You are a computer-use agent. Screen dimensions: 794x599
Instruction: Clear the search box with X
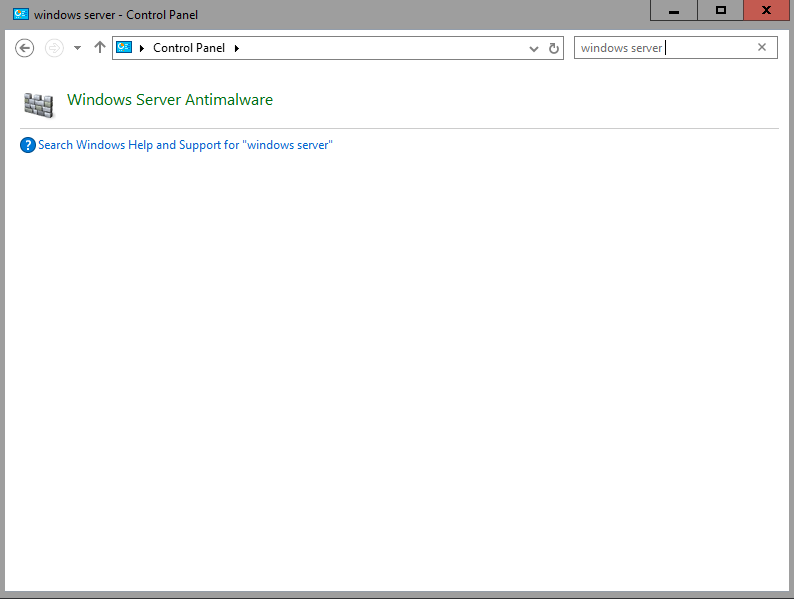coord(762,47)
